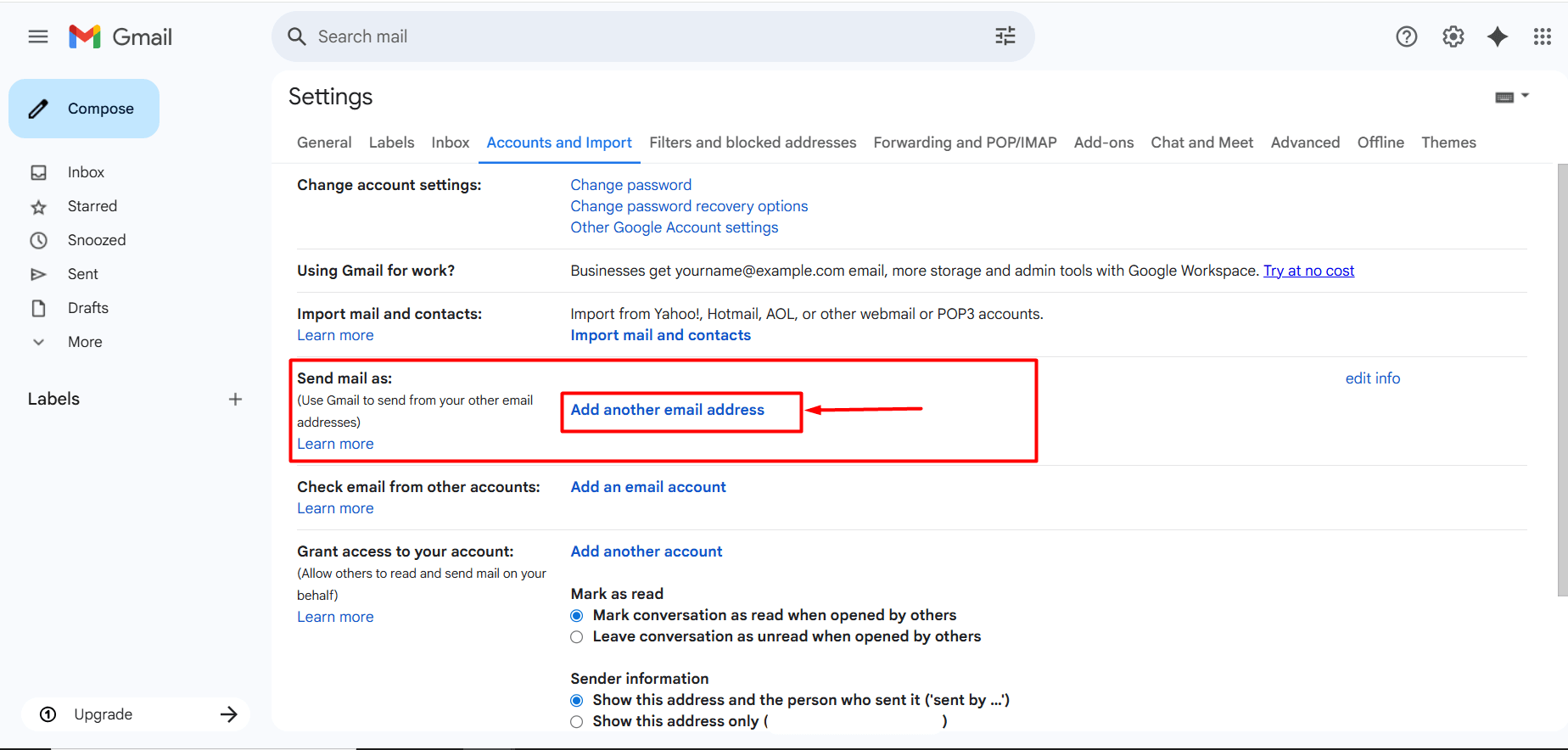The image size is (1568, 750).
Task: Compose a new email
Action: coord(84,109)
